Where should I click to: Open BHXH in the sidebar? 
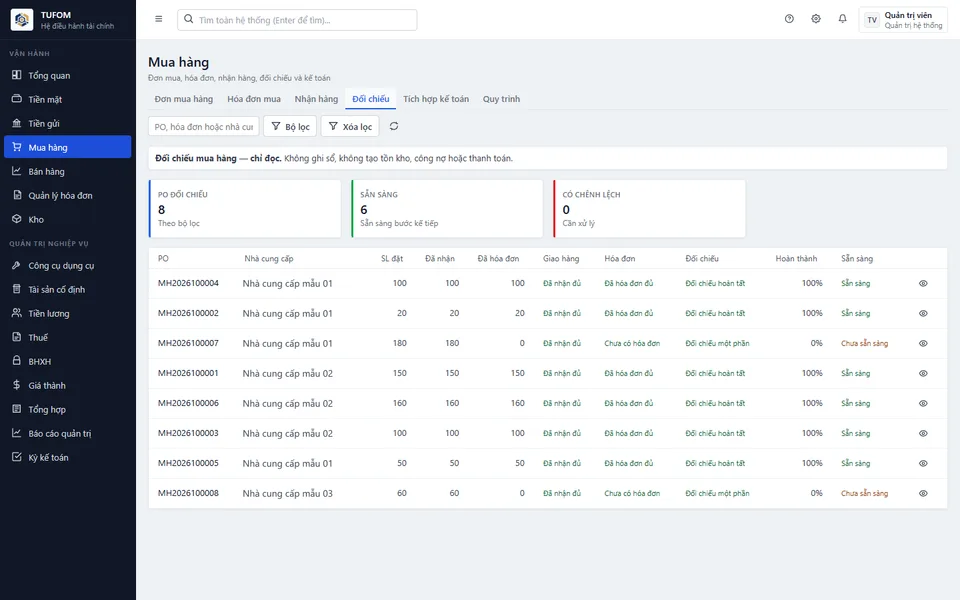click(x=67, y=361)
